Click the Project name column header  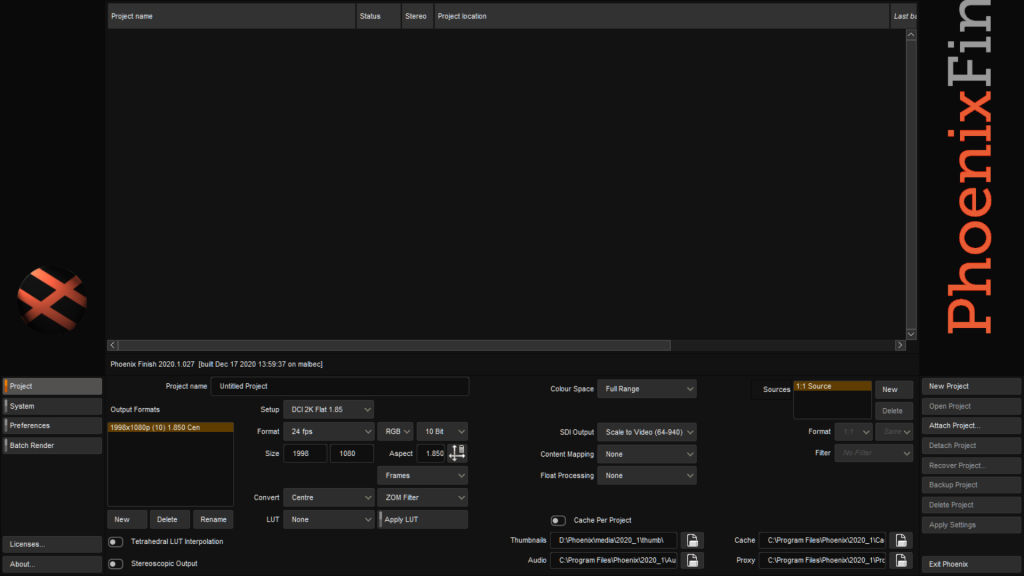(x=231, y=16)
